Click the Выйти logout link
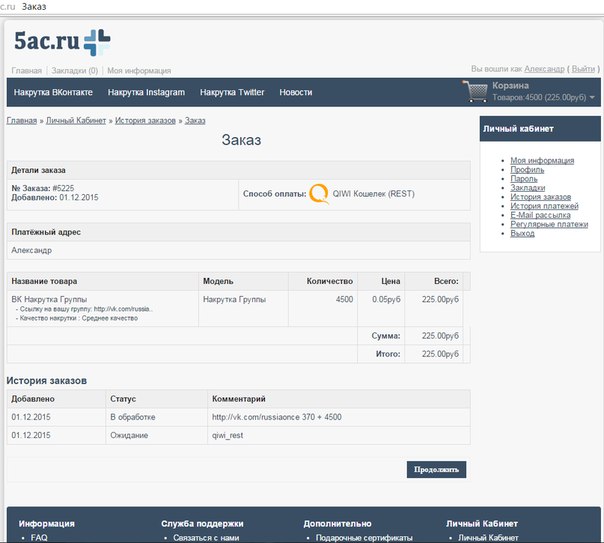 tap(583, 69)
